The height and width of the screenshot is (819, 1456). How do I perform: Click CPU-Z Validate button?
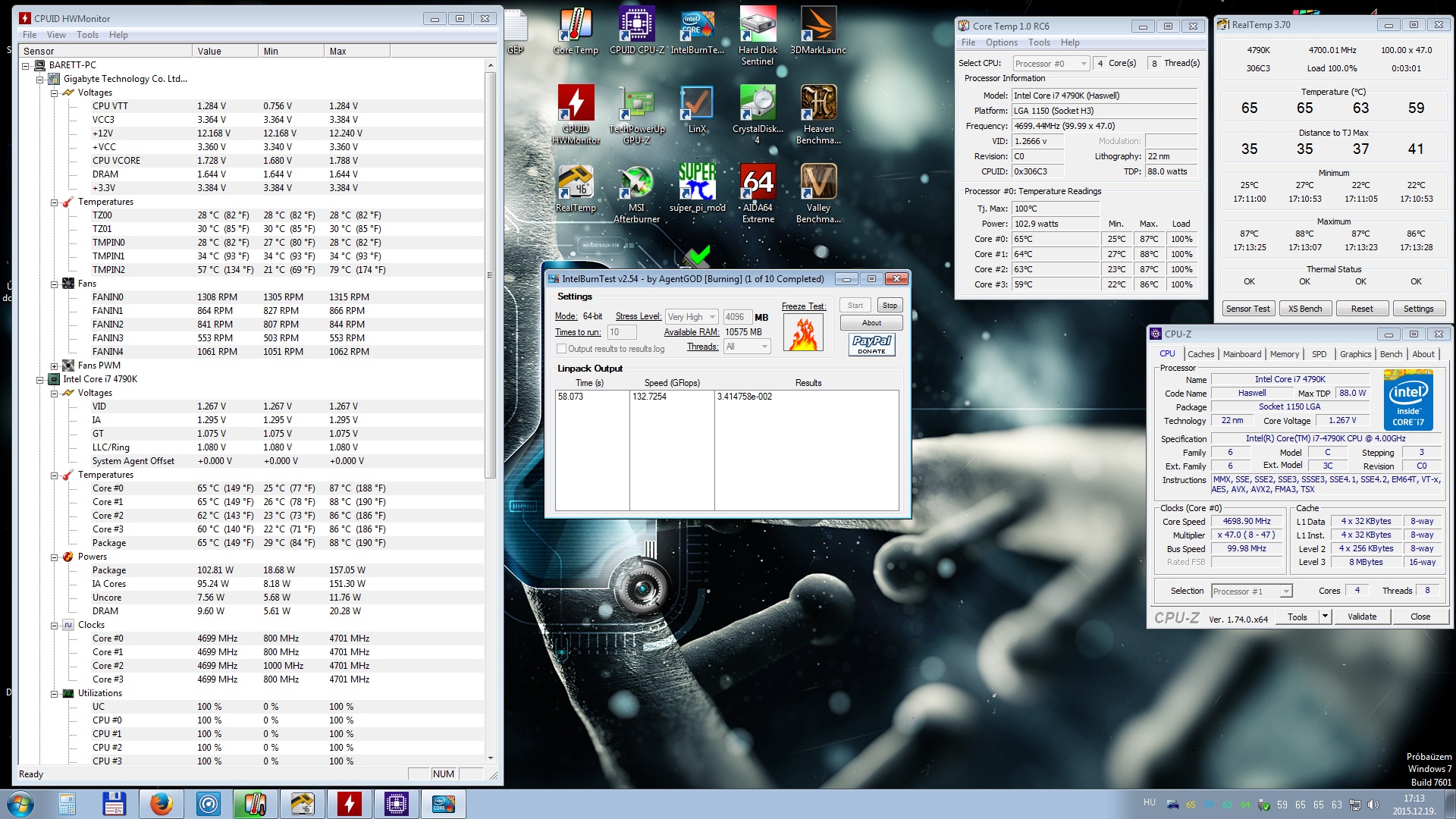coord(1361,617)
